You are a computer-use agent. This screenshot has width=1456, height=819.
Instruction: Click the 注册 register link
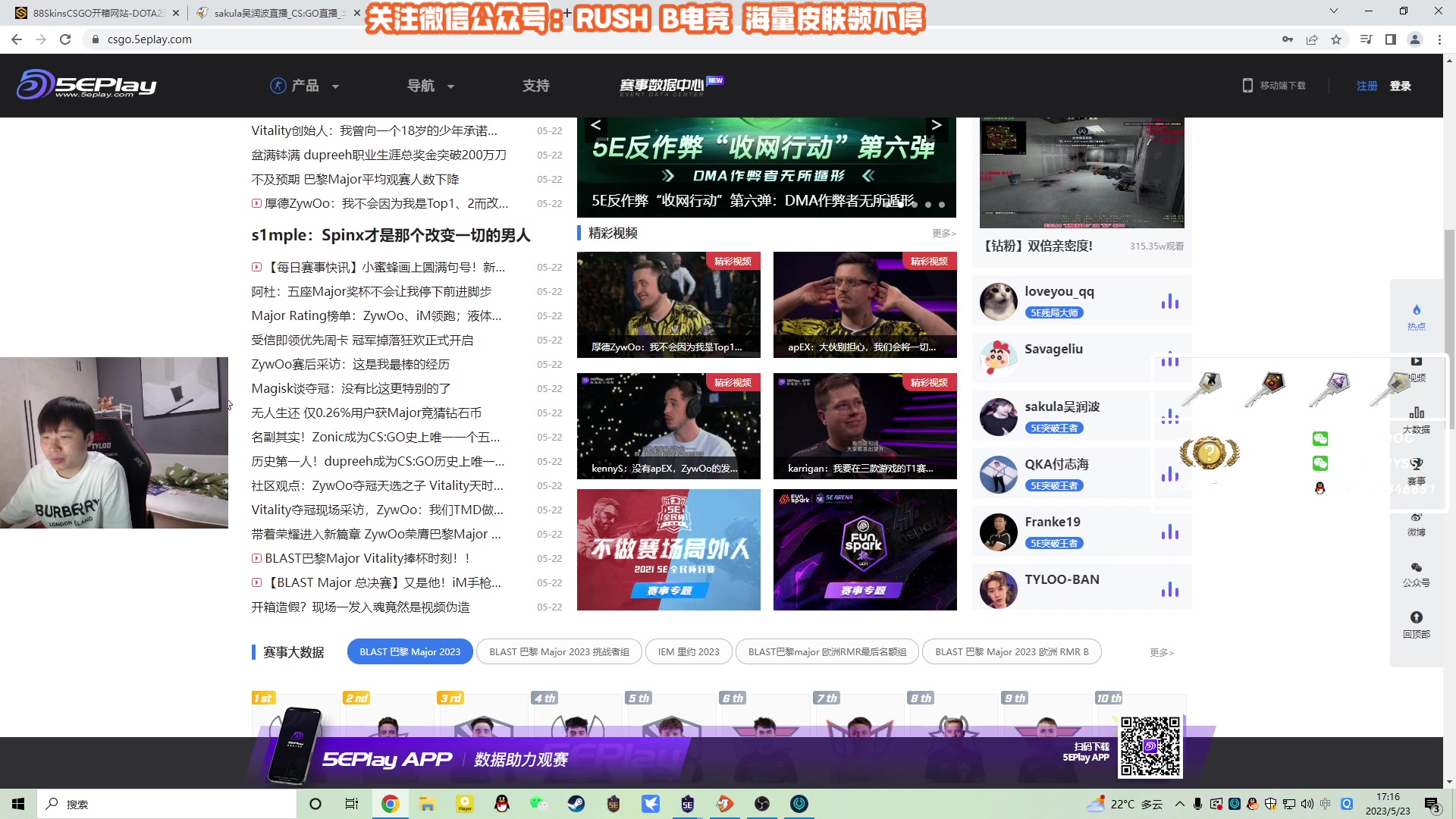coord(1367,86)
